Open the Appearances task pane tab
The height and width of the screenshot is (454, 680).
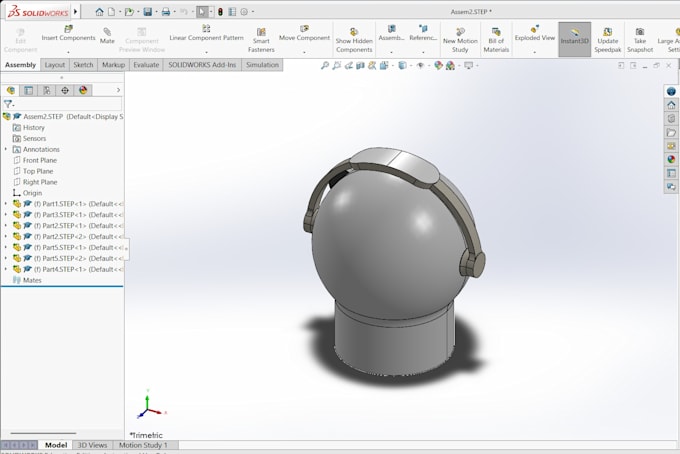click(671, 159)
